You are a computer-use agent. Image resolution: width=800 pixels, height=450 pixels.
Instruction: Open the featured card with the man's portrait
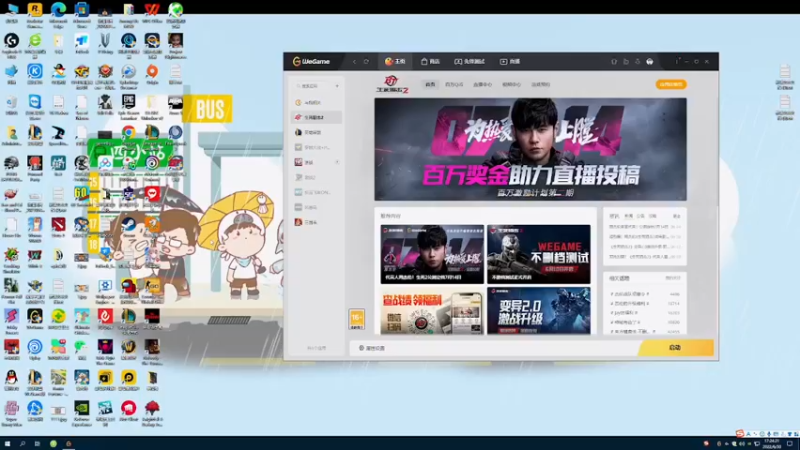click(432, 254)
